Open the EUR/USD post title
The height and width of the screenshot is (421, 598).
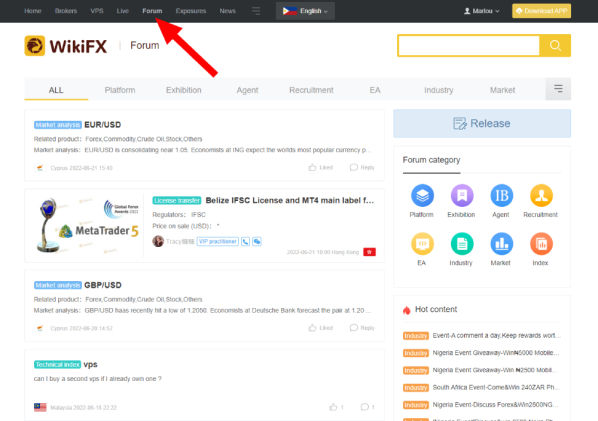tap(103, 125)
